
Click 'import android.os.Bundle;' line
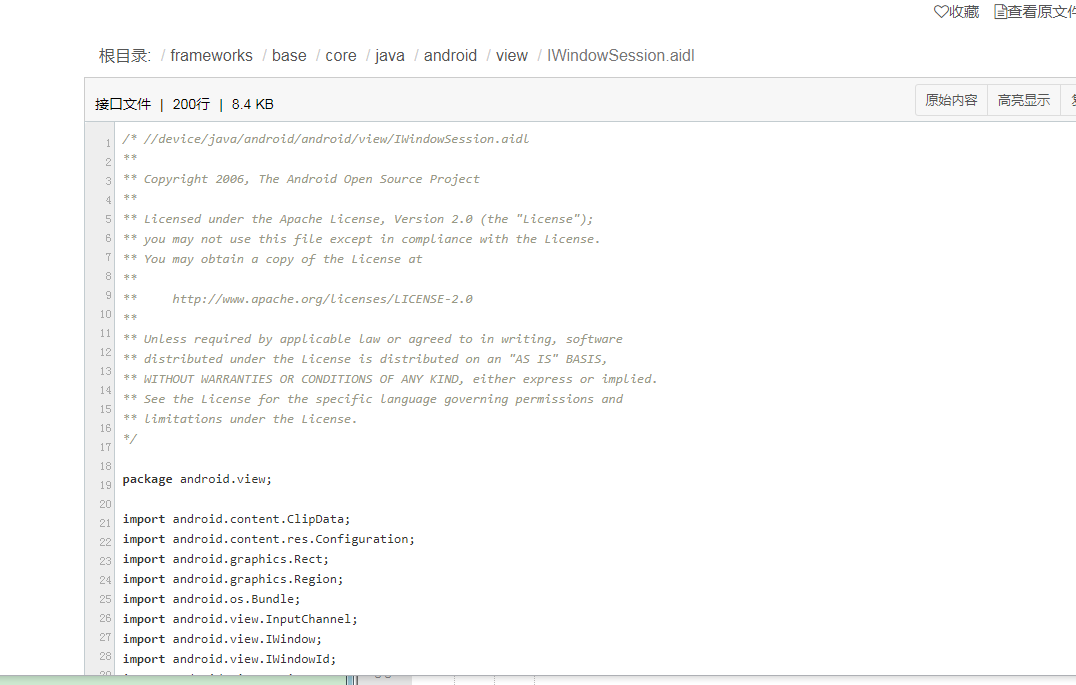(211, 599)
